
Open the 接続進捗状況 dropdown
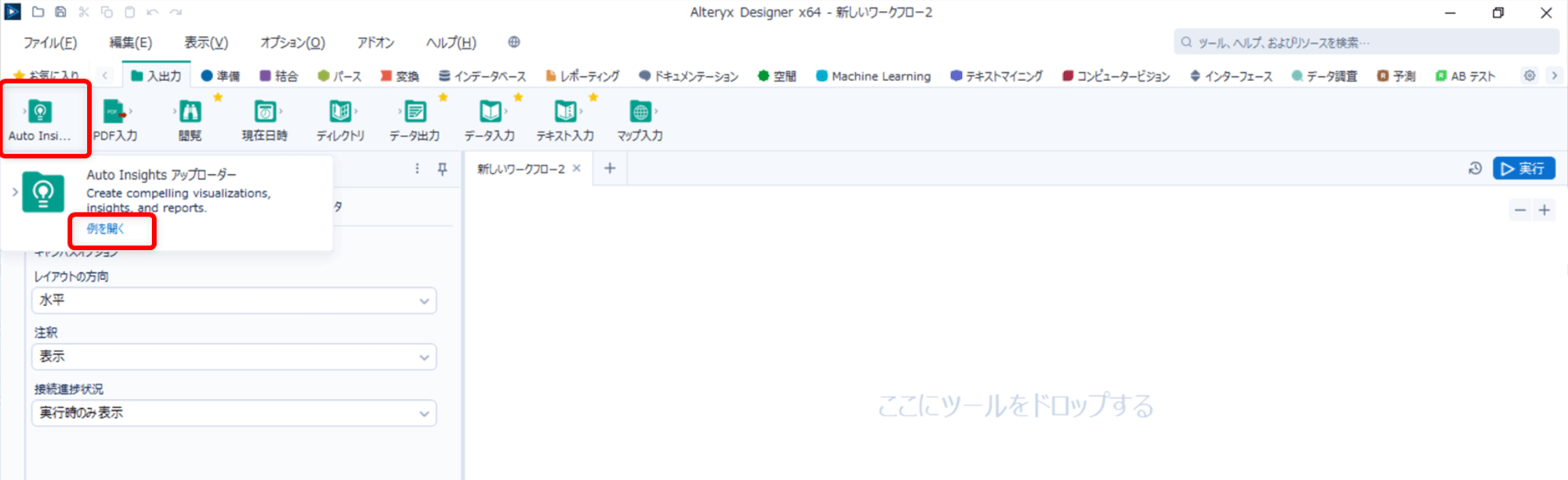[234, 413]
